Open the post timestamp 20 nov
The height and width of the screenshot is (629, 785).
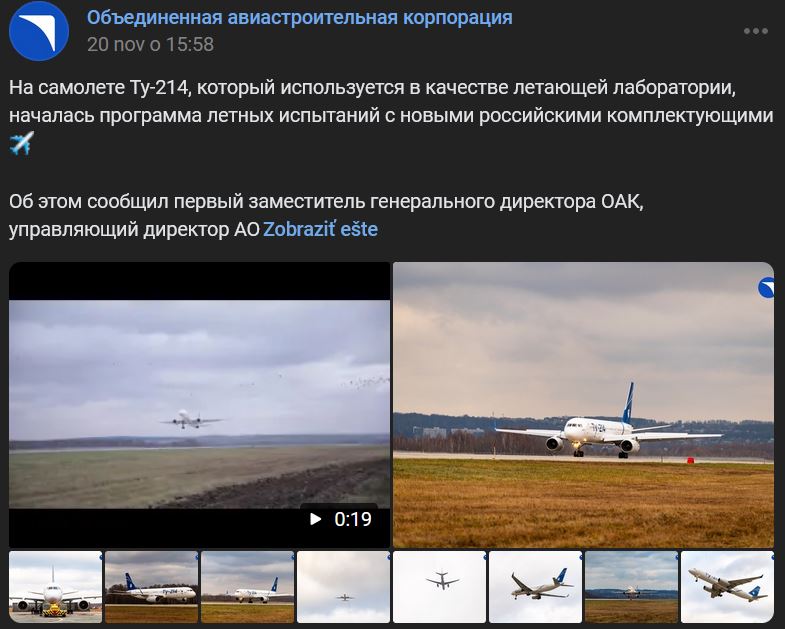point(150,44)
